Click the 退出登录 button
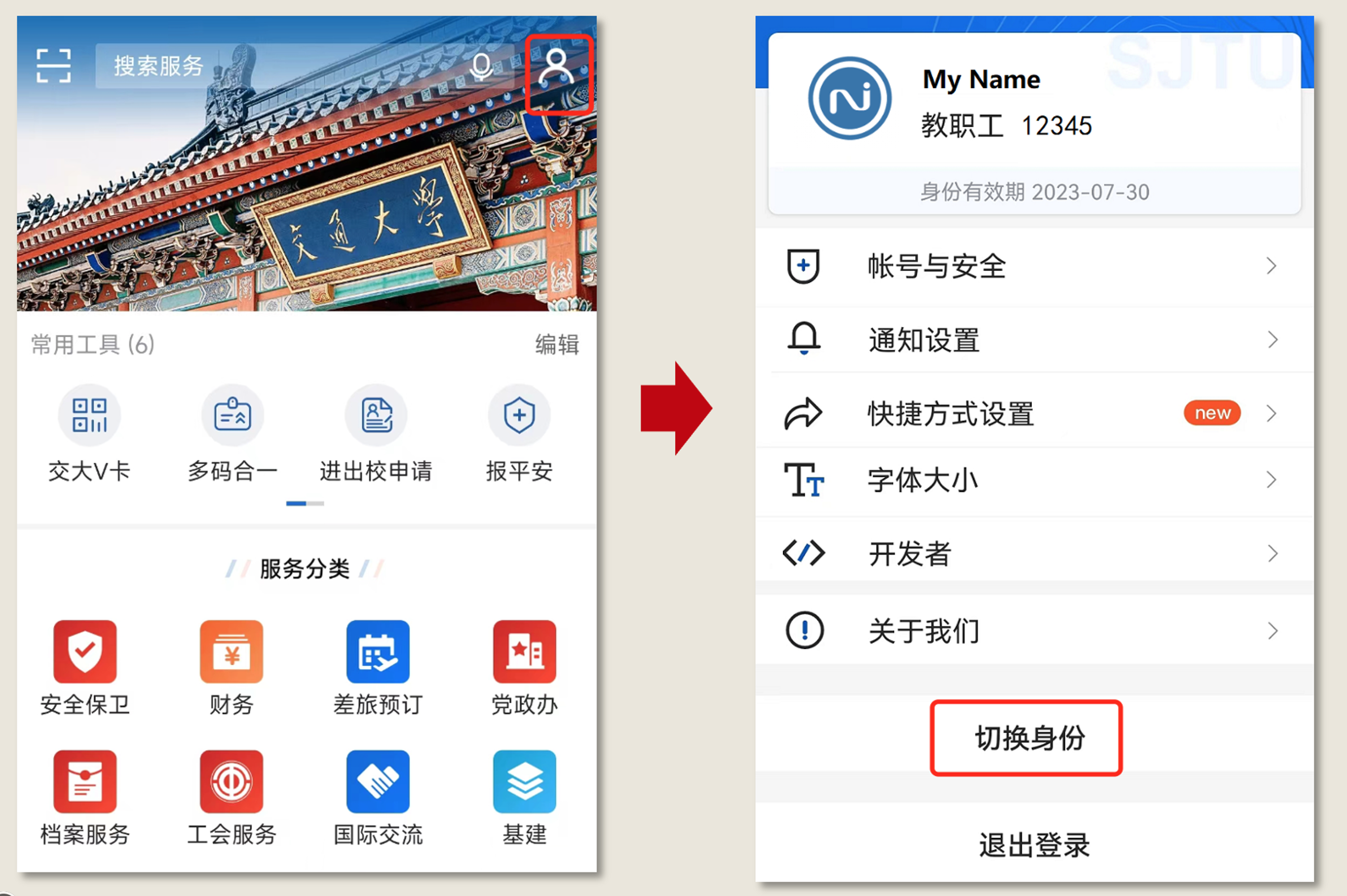1347x896 pixels. point(1035,845)
